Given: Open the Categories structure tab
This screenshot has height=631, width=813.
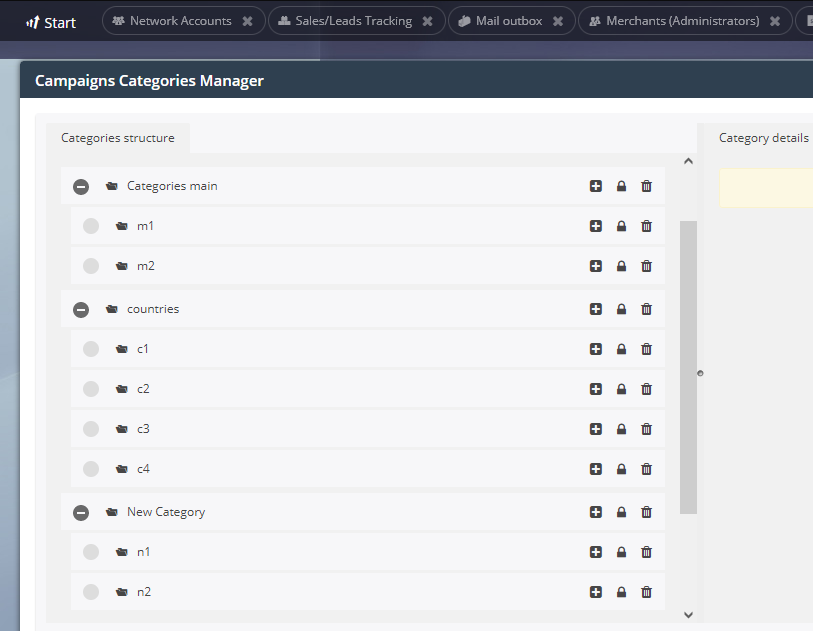Looking at the screenshot, I should click(118, 138).
